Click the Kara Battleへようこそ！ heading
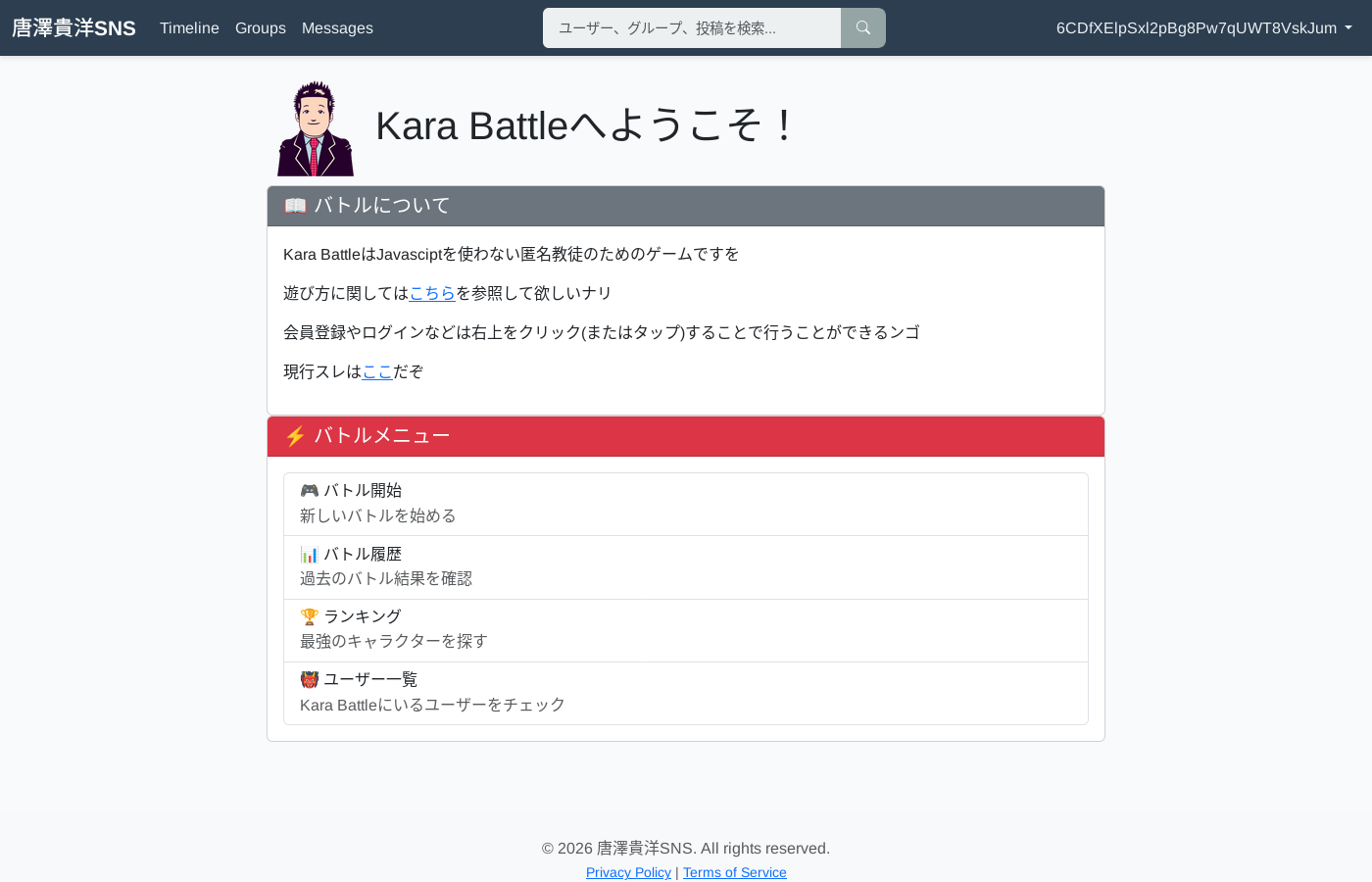1372x882 pixels. pyautogui.click(x=585, y=126)
